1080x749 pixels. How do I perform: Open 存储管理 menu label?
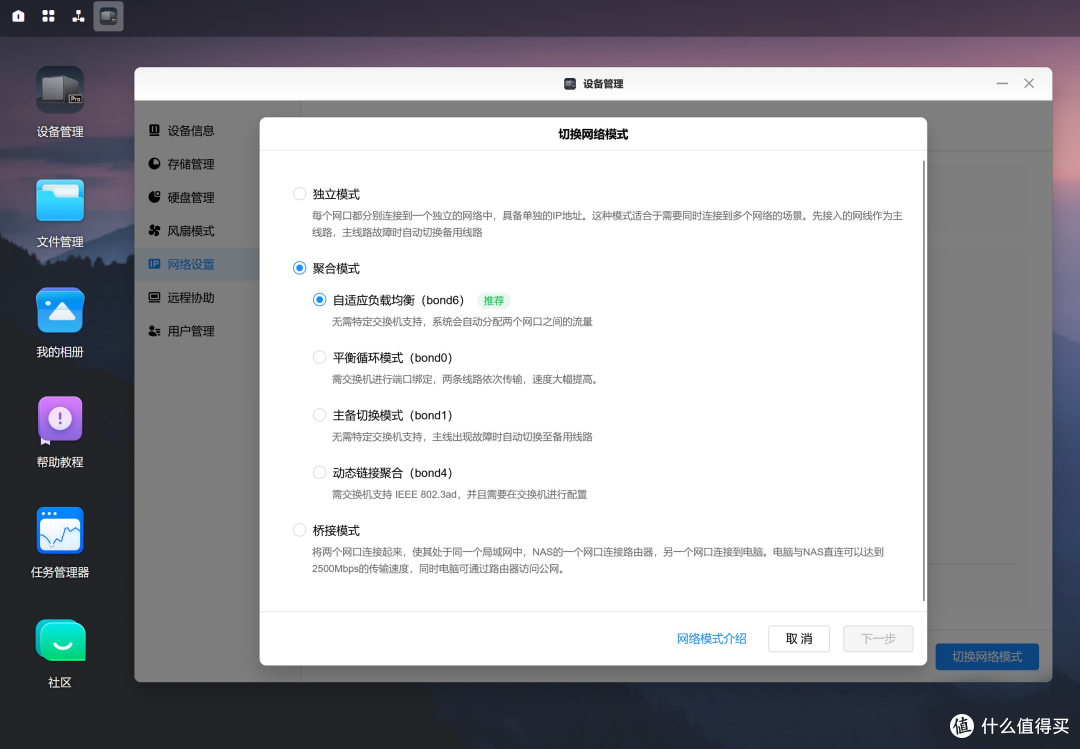click(x=191, y=164)
